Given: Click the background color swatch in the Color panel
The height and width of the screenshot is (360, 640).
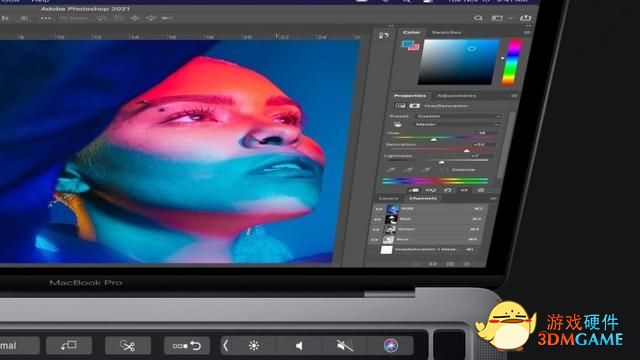Looking at the screenshot, I should (414, 47).
